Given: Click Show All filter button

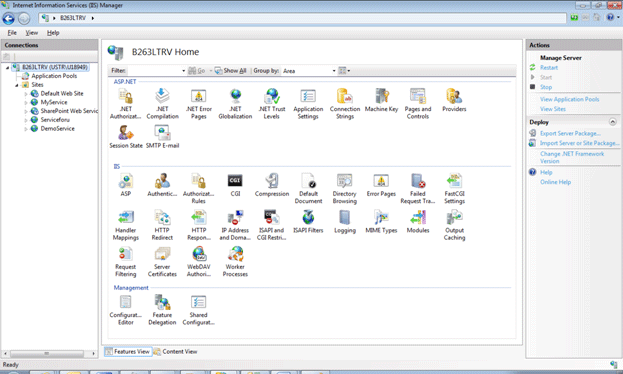Looking at the screenshot, I should pos(230,71).
